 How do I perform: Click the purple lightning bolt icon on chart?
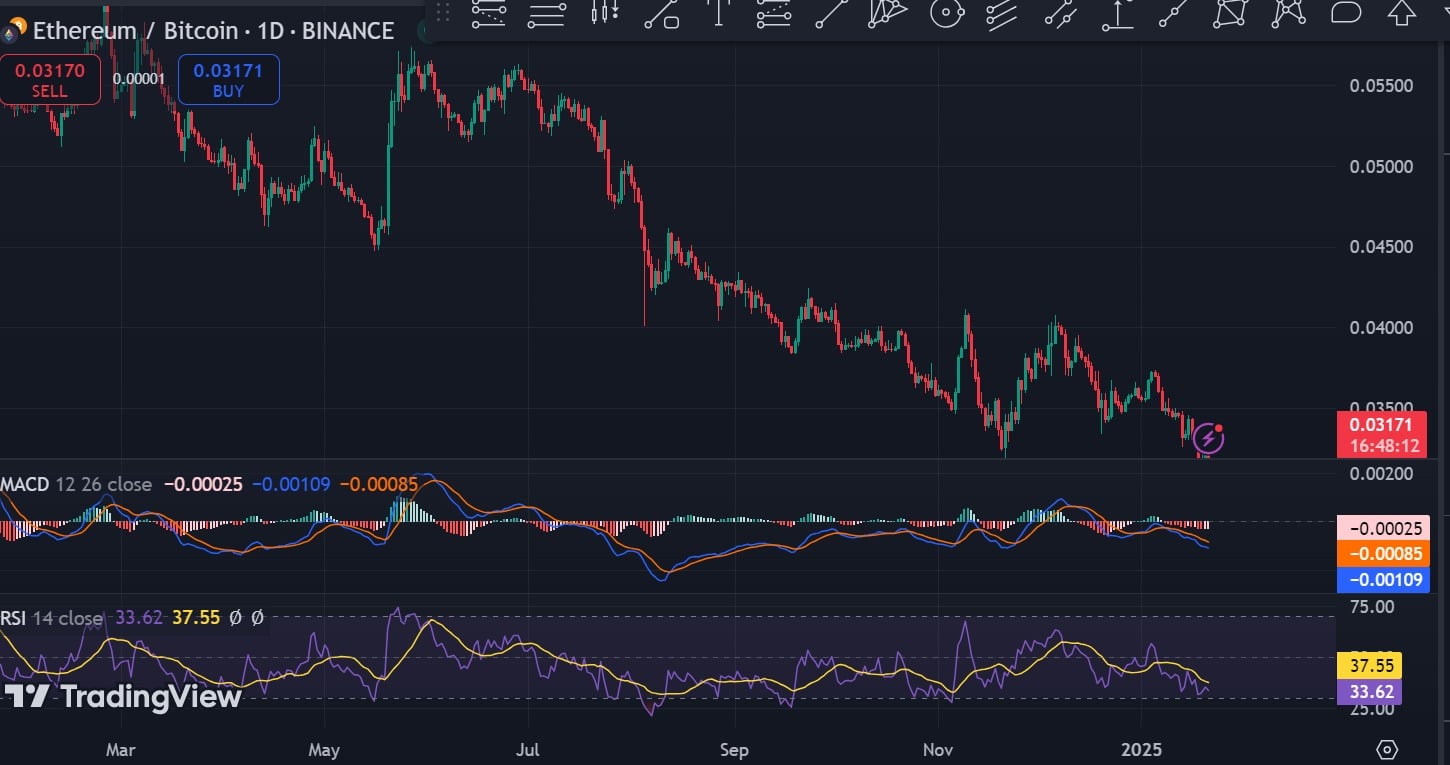pos(1208,437)
